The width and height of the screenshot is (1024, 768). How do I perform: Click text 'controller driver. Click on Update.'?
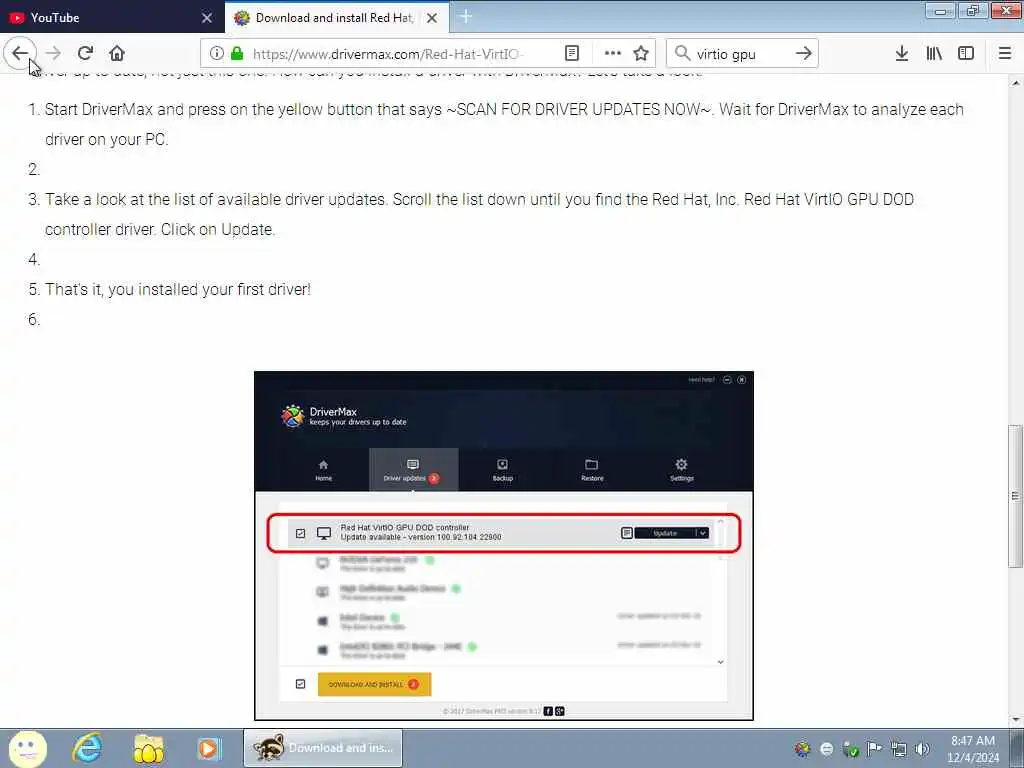point(160,229)
